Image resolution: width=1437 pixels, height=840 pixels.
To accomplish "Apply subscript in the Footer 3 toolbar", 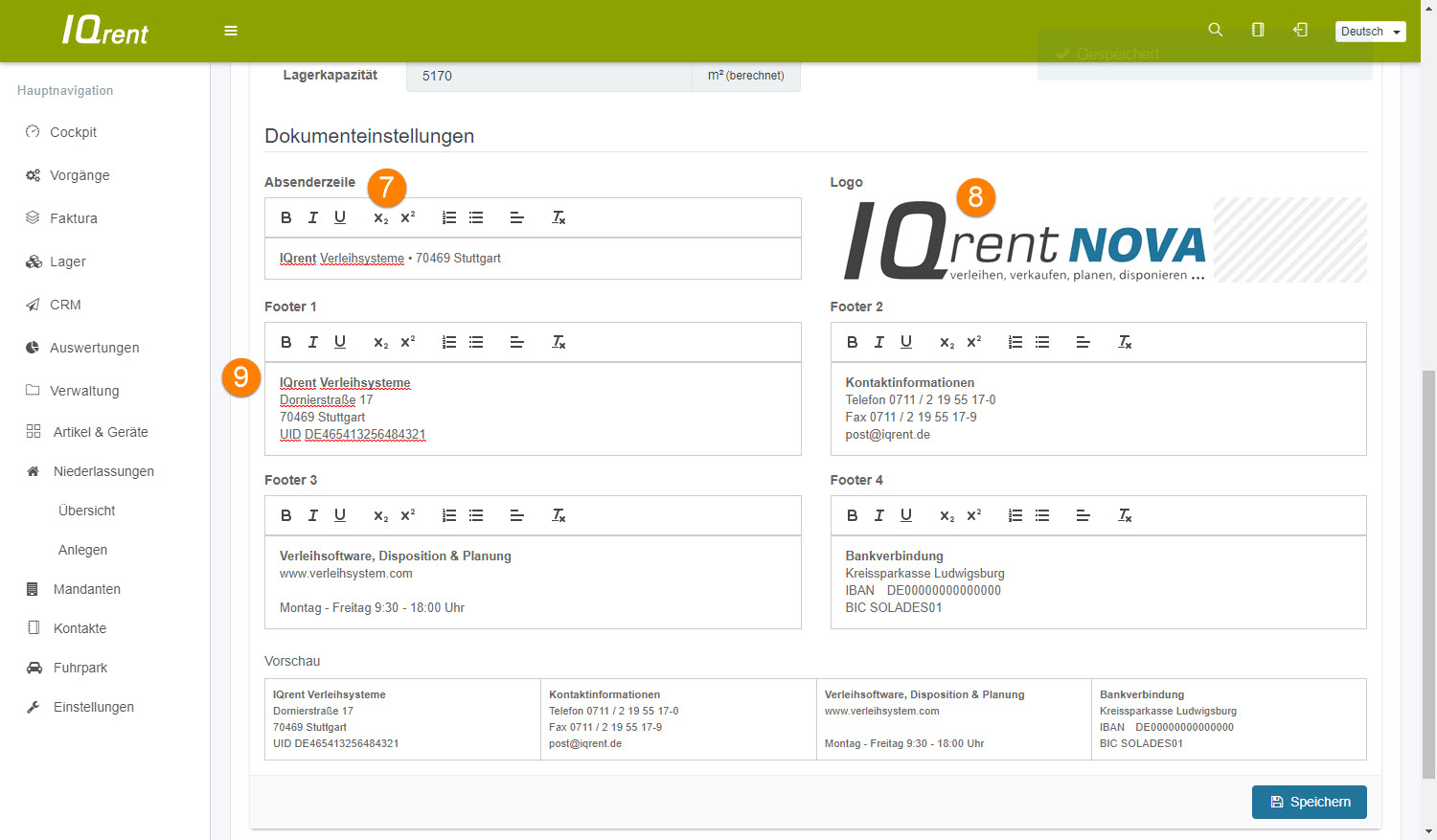I will tap(380, 515).
